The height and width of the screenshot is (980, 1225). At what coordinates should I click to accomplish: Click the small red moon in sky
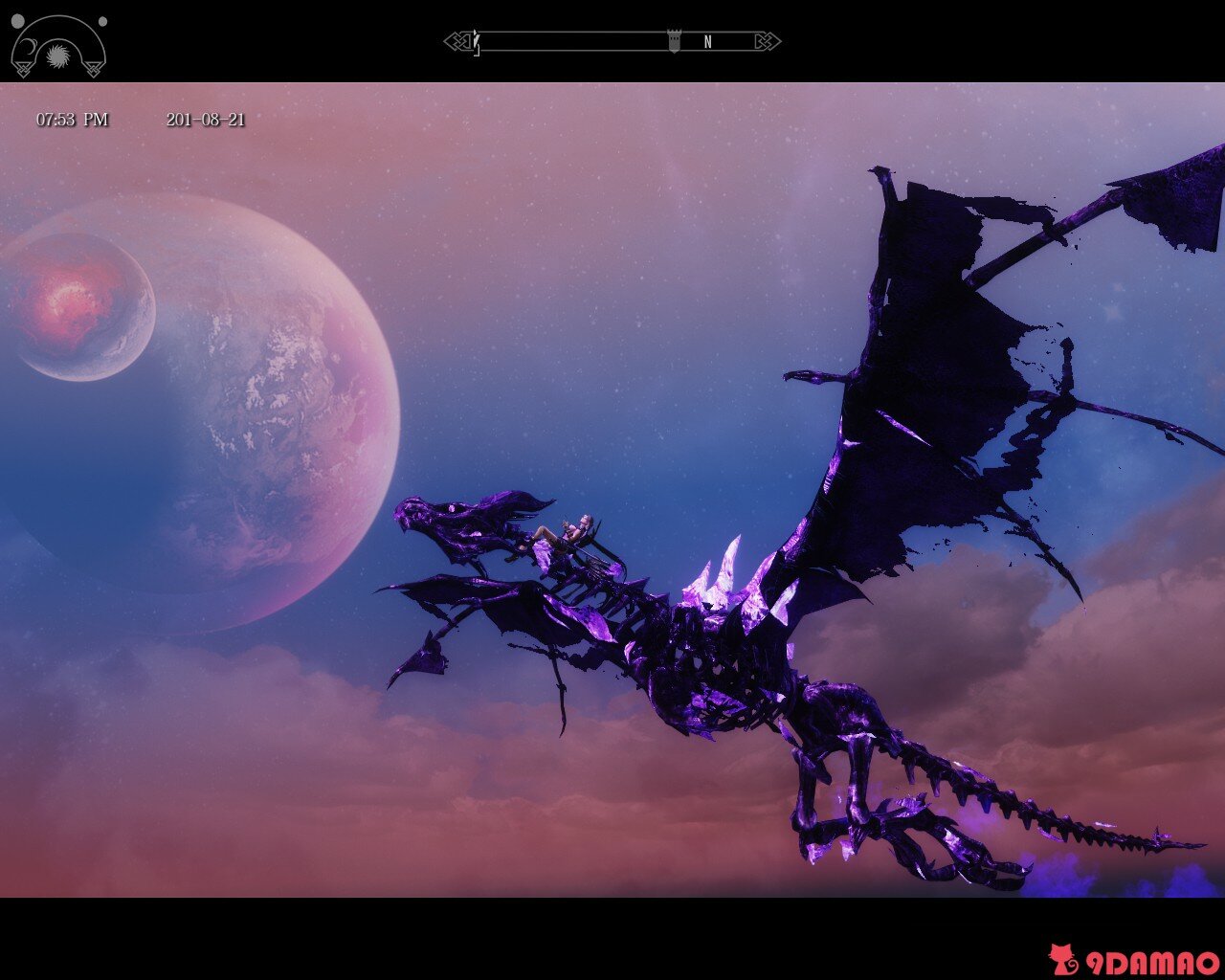point(78,306)
